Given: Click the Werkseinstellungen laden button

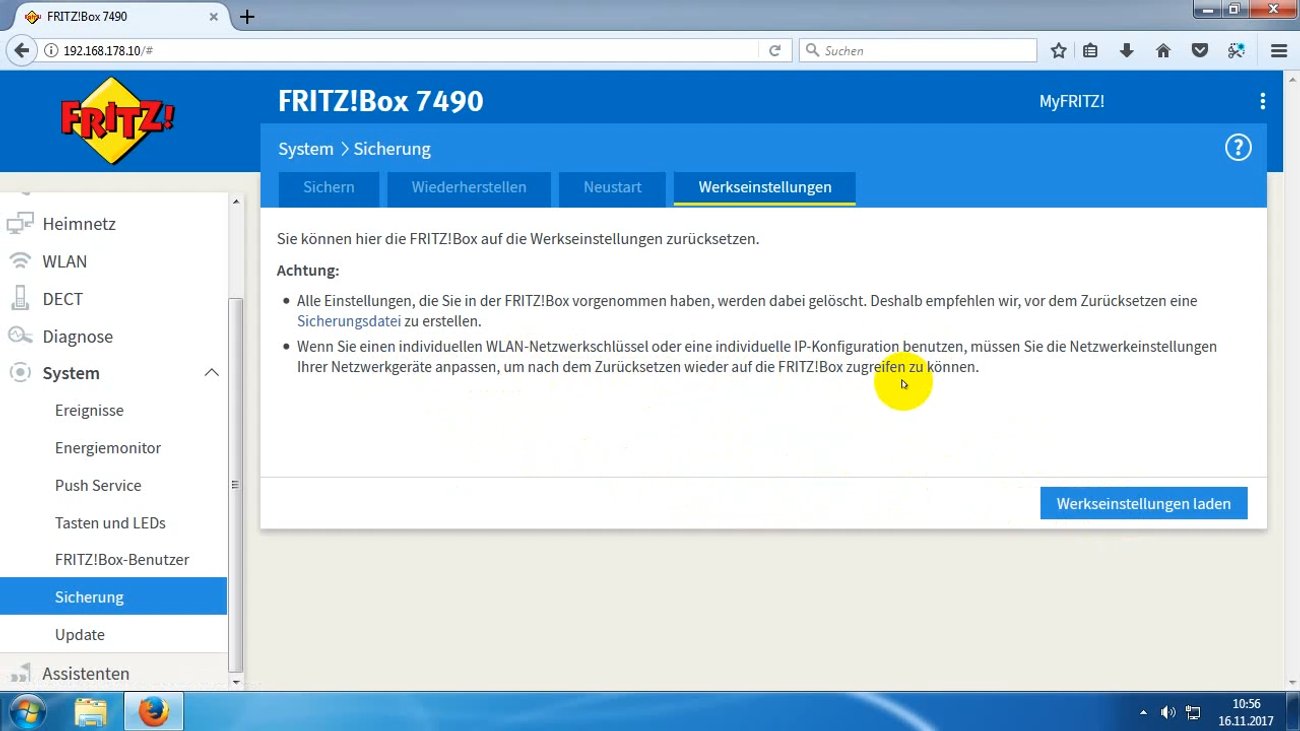Looking at the screenshot, I should [1143, 503].
